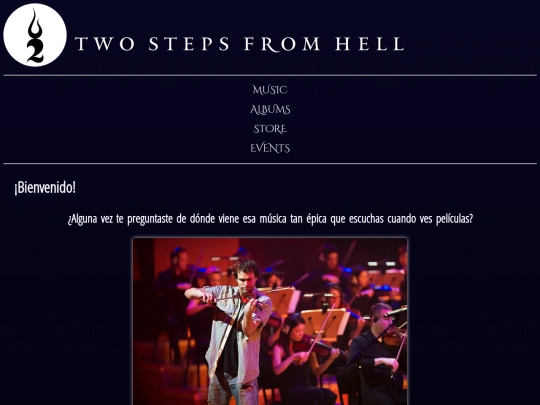
Task: Click the word STEPS in the header title
Action: pyautogui.click(x=189, y=44)
